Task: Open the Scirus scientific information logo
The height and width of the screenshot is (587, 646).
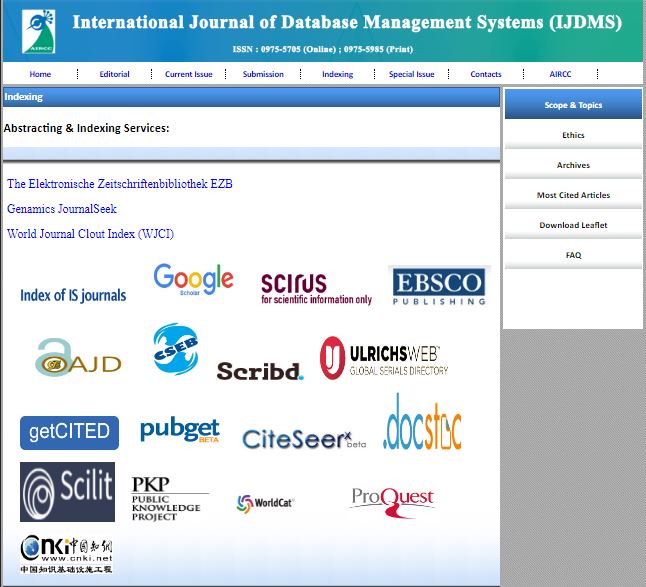Action: [x=316, y=288]
